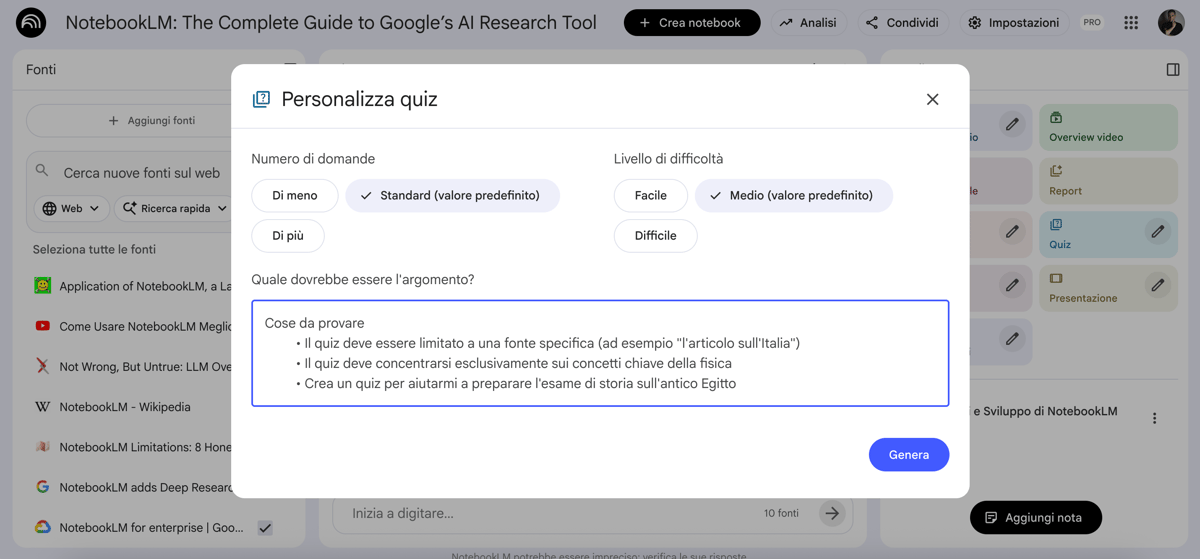Click the pencil icon on the Quiz tile

[x=1157, y=232]
